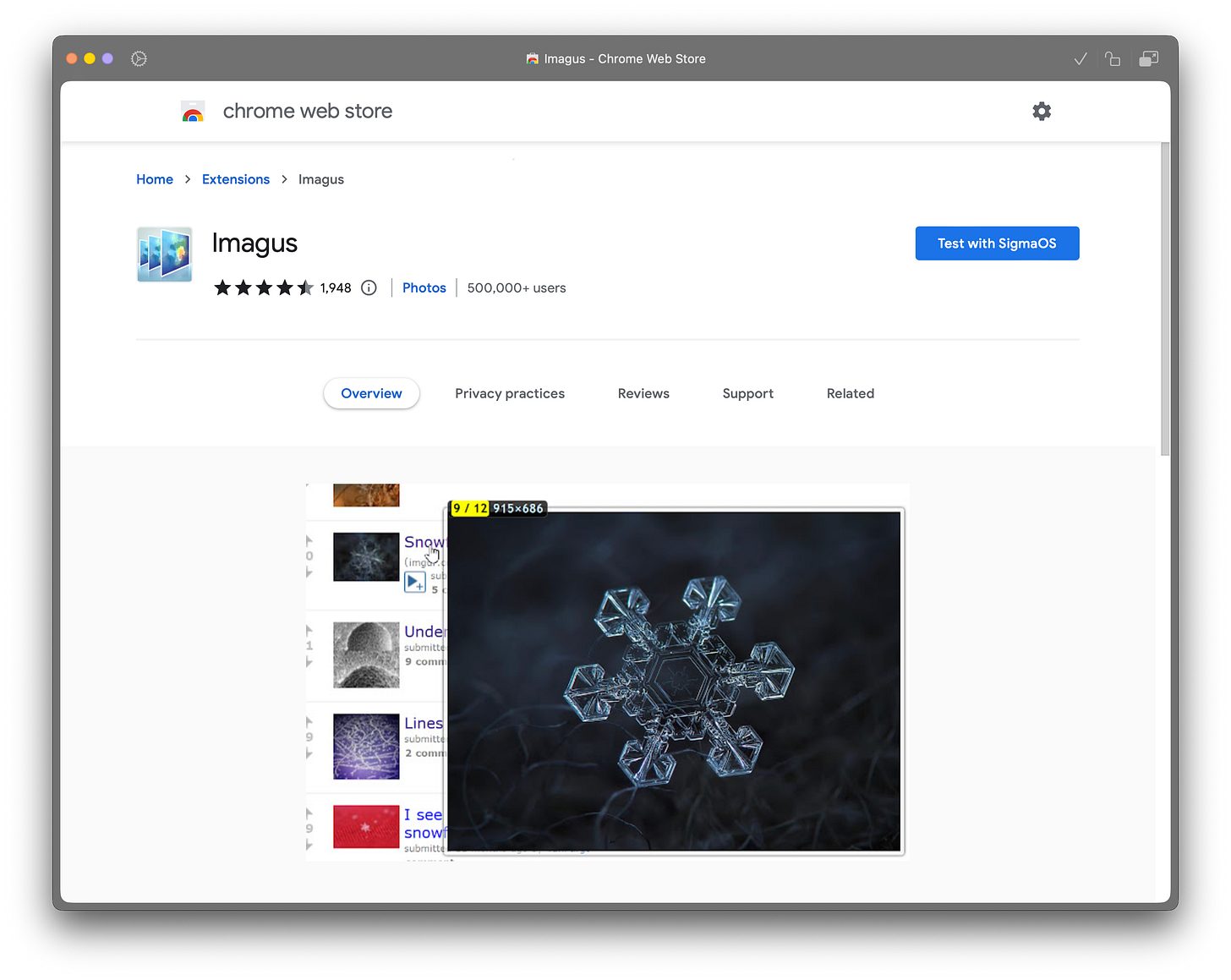Screen dimensions: 1231x980
Task: Open the Chrome Web Store settings gear
Action: [x=1042, y=111]
